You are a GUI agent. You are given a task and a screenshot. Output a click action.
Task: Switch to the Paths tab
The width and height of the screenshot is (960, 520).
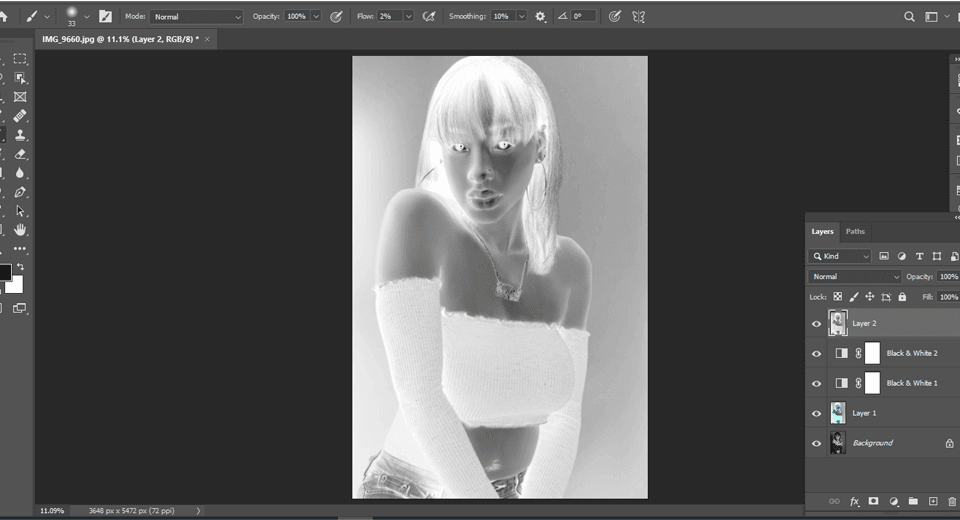[855, 232]
